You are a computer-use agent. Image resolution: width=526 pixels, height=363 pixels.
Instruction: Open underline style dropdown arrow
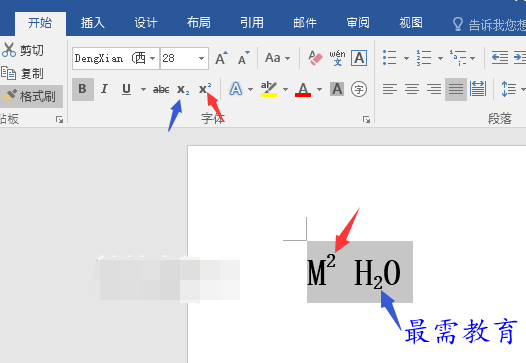coord(144,89)
